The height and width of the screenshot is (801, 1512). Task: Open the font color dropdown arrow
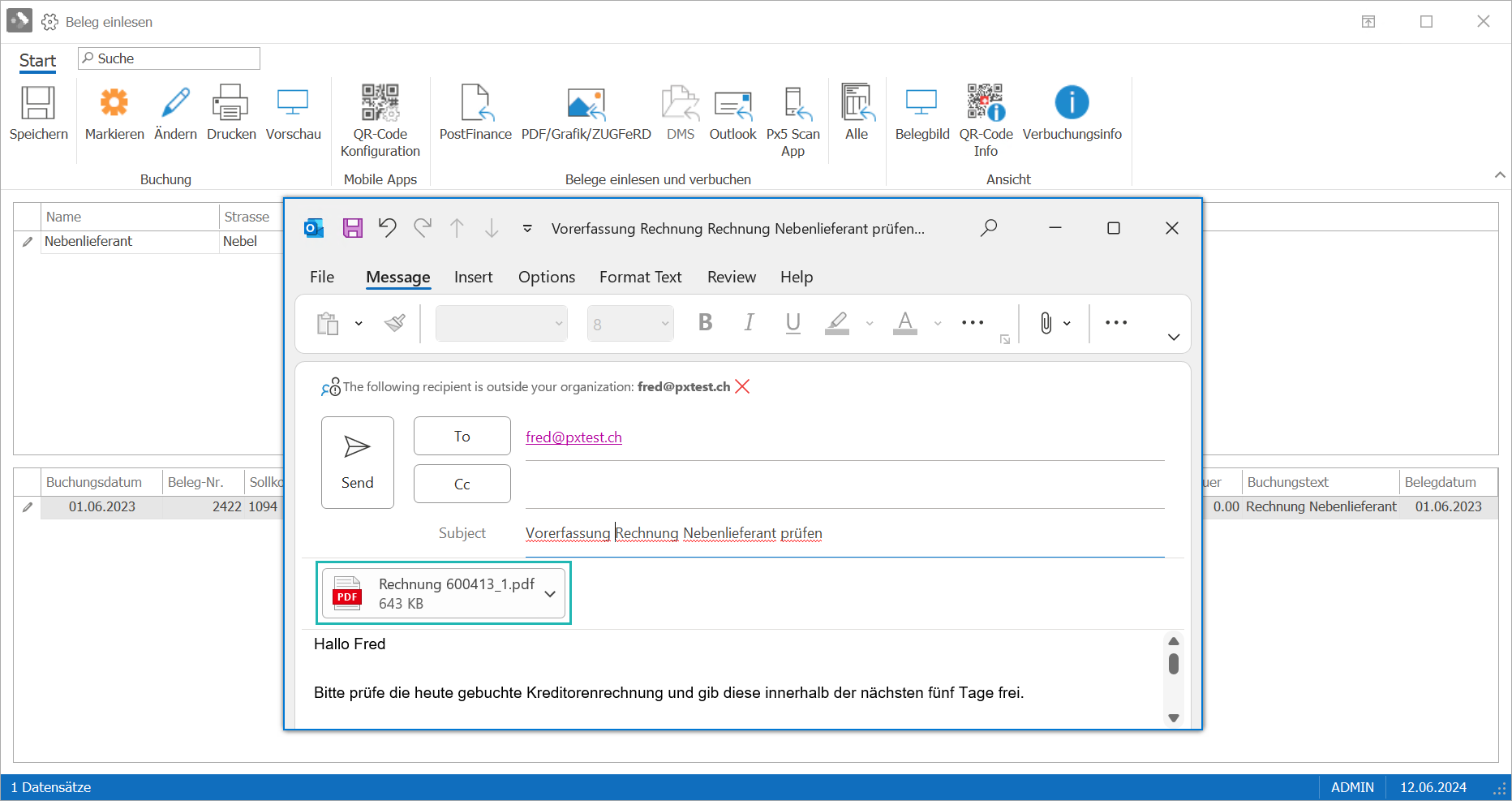click(x=938, y=323)
